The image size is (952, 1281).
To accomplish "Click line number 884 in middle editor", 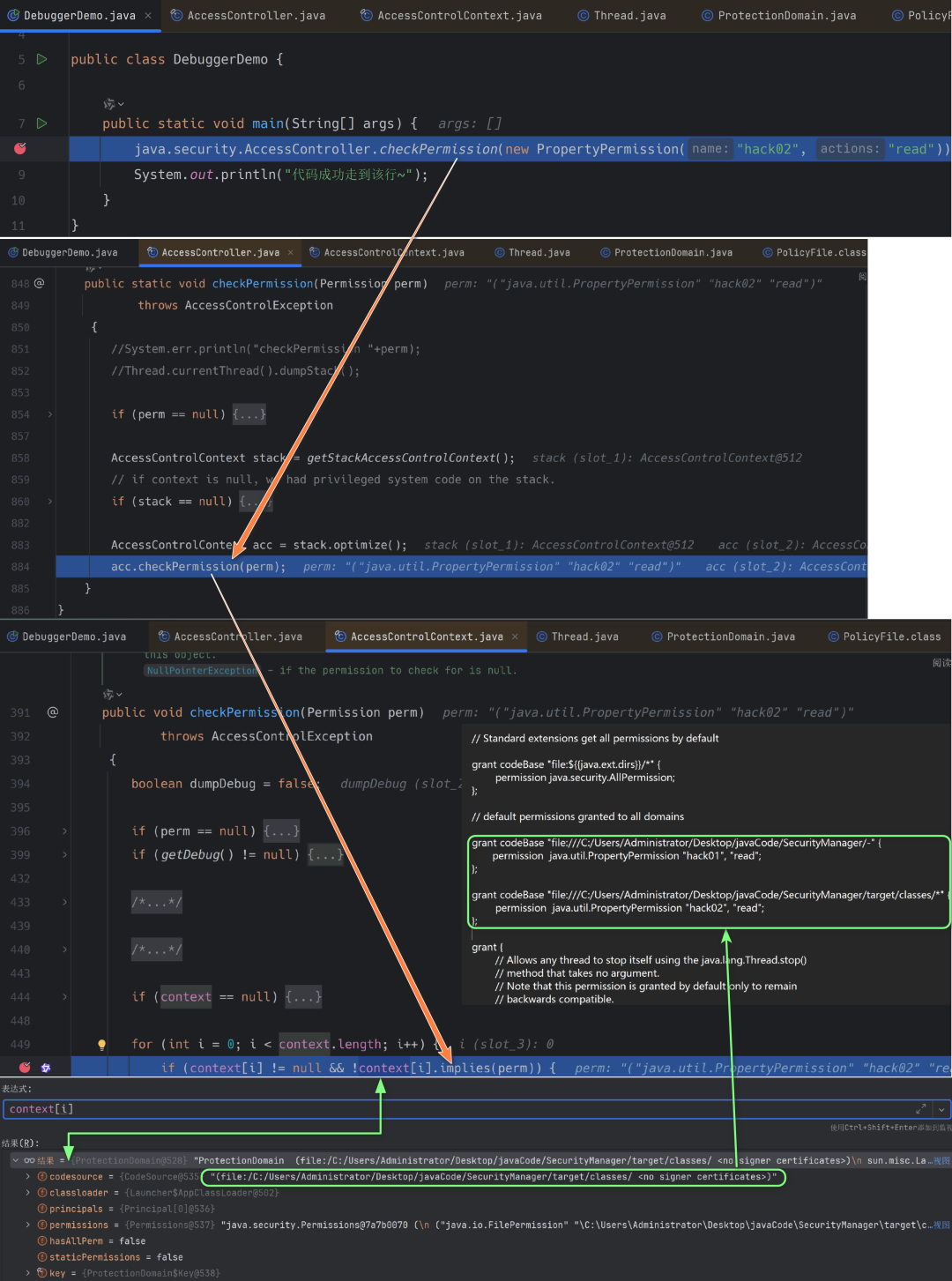I will [20, 567].
